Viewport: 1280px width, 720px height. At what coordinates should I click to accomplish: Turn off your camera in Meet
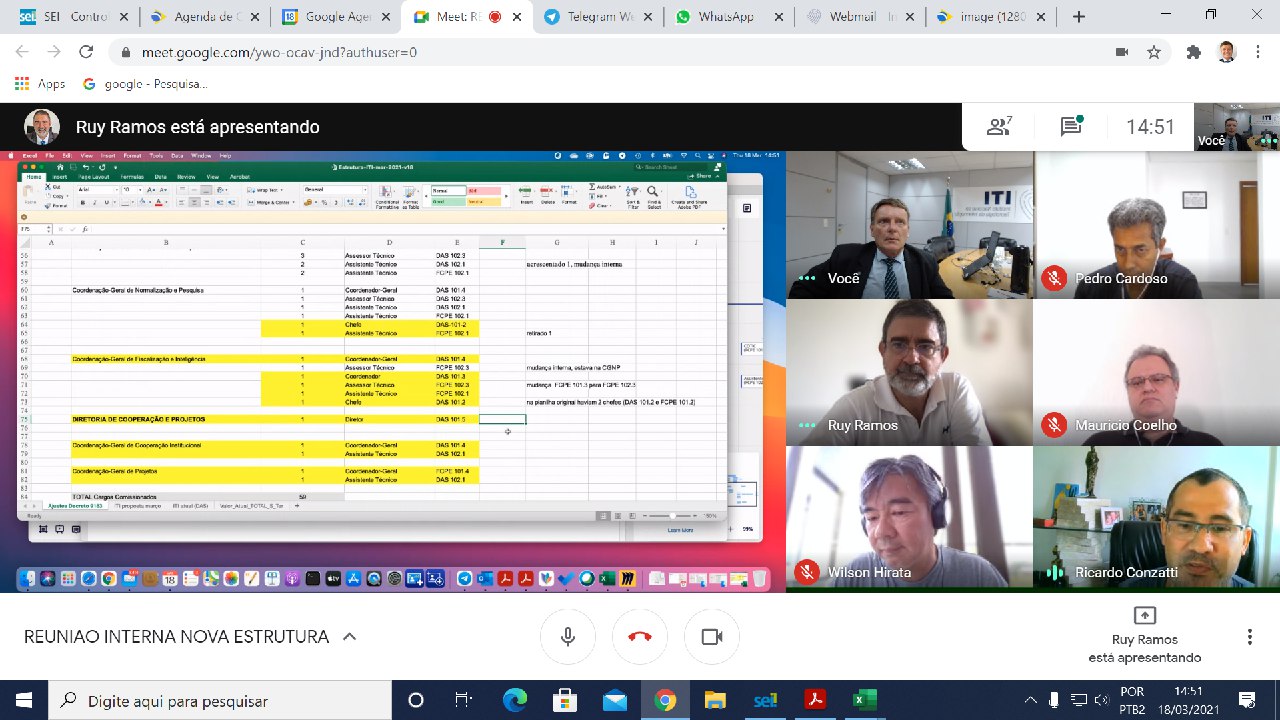coord(712,637)
